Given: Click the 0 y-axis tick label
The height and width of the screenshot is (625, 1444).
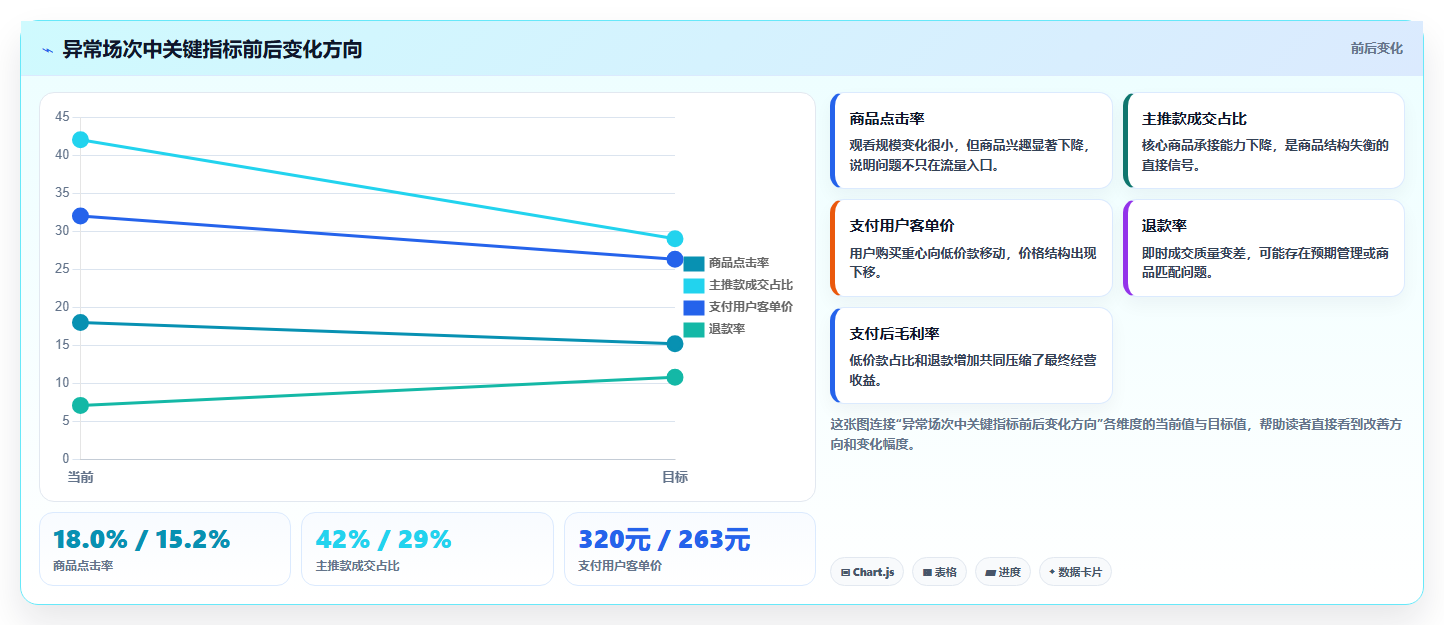Looking at the screenshot, I should point(66,459).
